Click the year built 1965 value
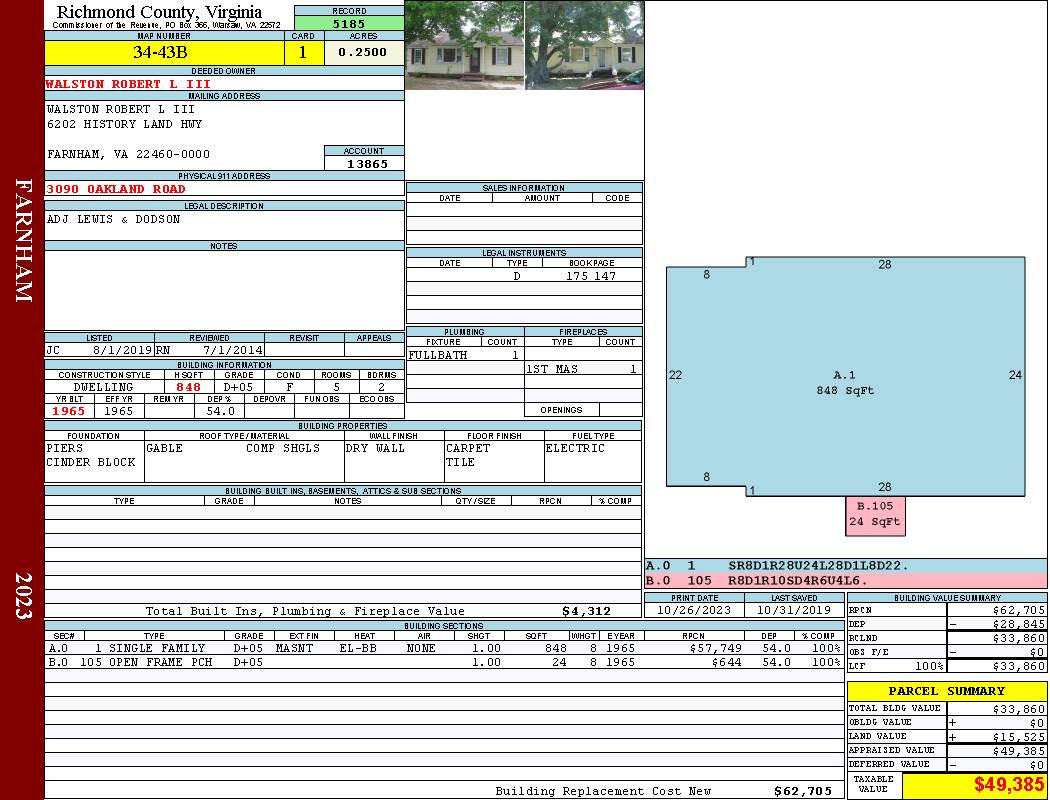This screenshot has width=1050, height=800. (68, 411)
